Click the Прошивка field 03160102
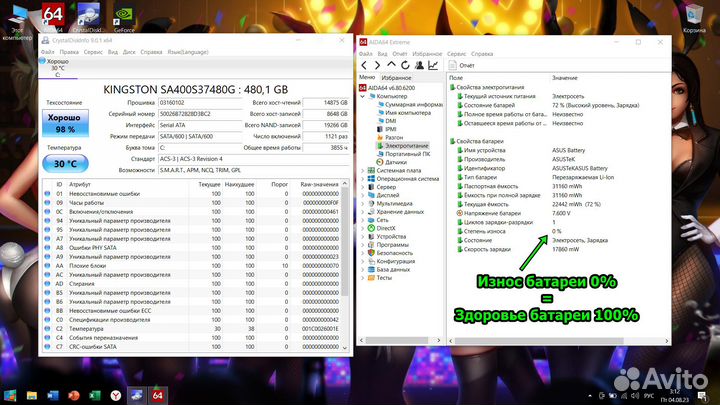 pyautogui.click(x=200, y=102)
